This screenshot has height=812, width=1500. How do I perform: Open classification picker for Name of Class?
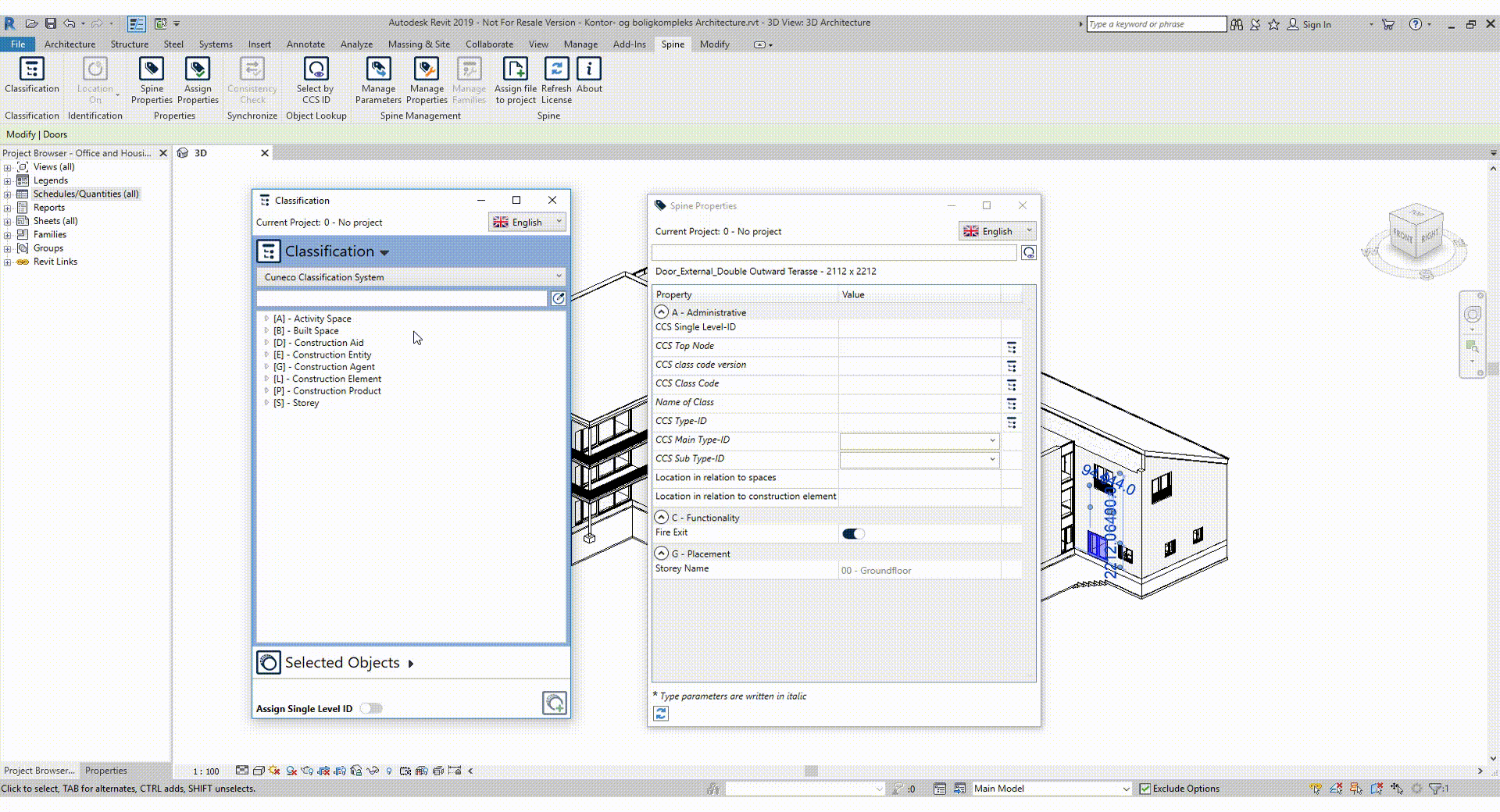1012,403
